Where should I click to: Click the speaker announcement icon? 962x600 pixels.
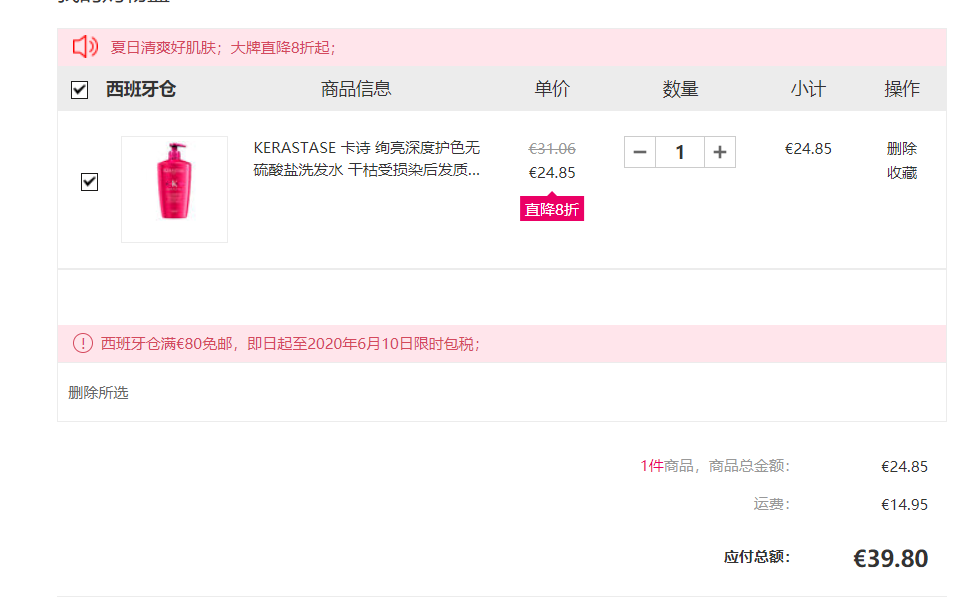[85, 47]
